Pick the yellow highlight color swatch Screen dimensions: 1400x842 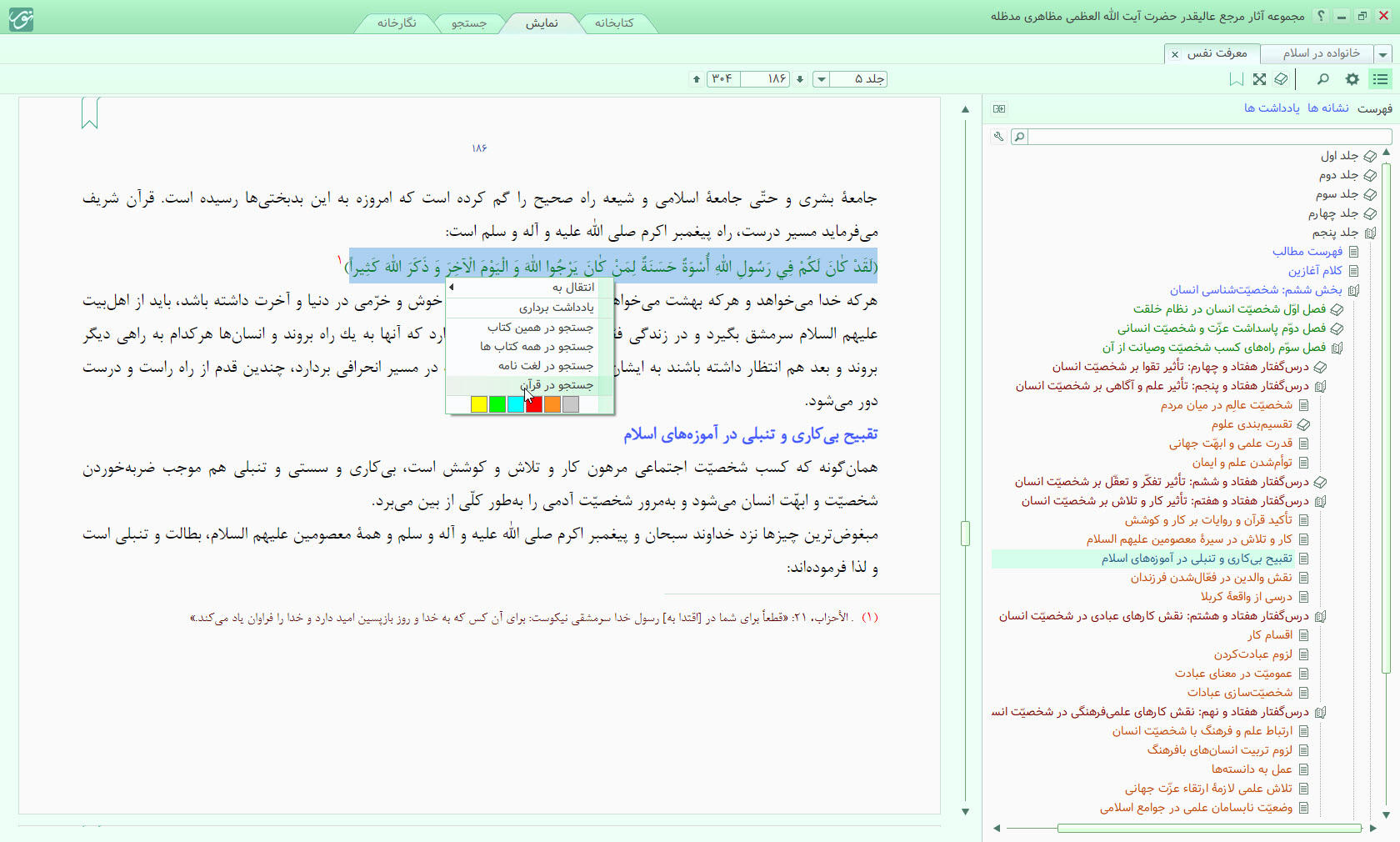[x=478, y=404]
